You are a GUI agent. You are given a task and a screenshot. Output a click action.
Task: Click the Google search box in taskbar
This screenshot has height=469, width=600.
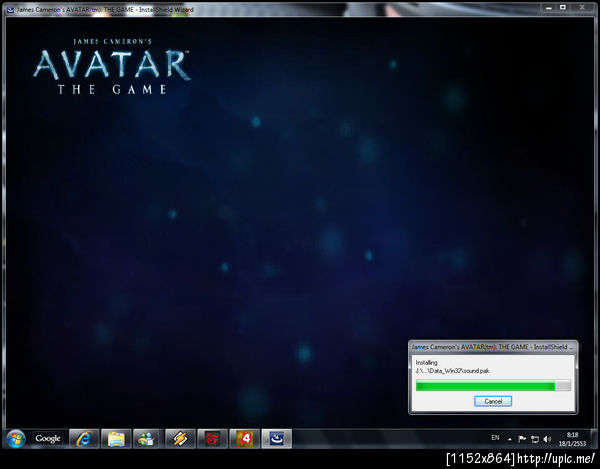click(x=48, y=438)
